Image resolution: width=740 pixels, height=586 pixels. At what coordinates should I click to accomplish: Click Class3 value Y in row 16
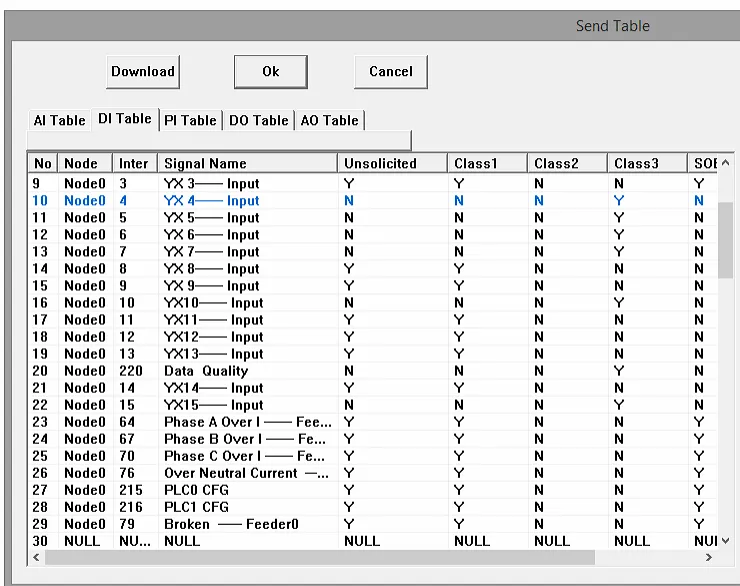pyautogui.click(x=619, y=302)
